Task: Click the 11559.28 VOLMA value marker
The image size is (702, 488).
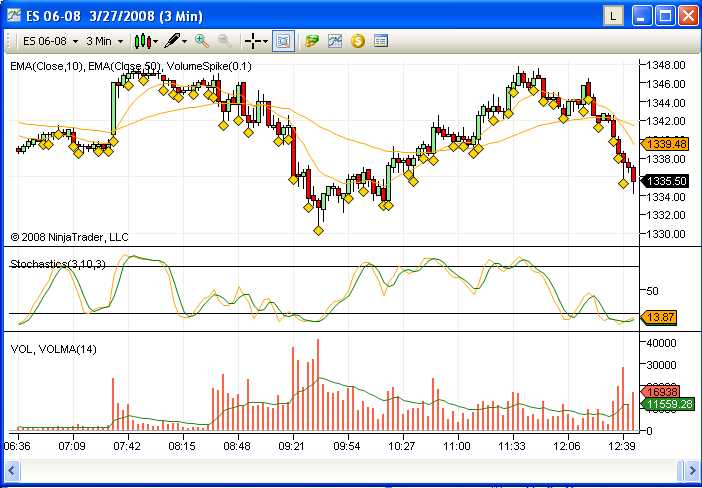Action: [668, 404]
